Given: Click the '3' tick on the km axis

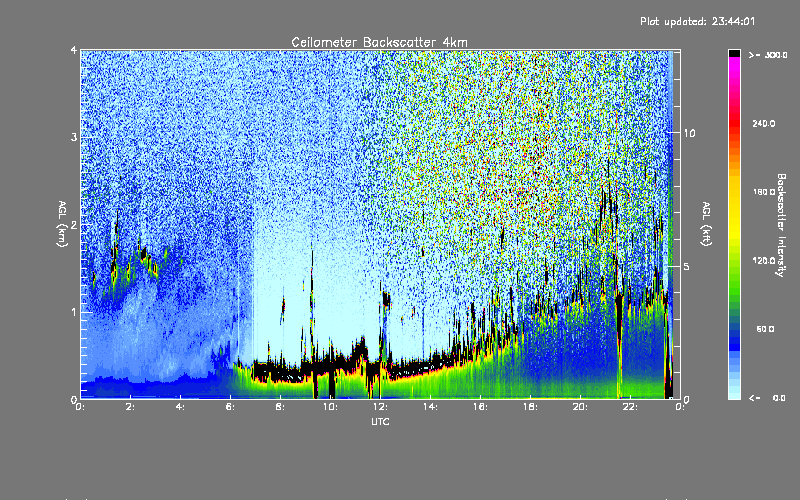Looking at the screenshot, I should tap(74, 137).
